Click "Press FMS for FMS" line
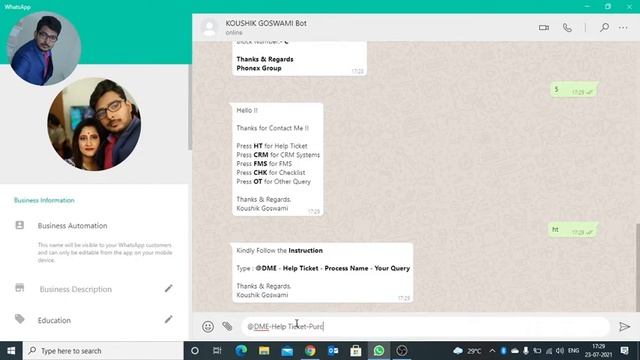640x360 pixels. coord(264,164)
